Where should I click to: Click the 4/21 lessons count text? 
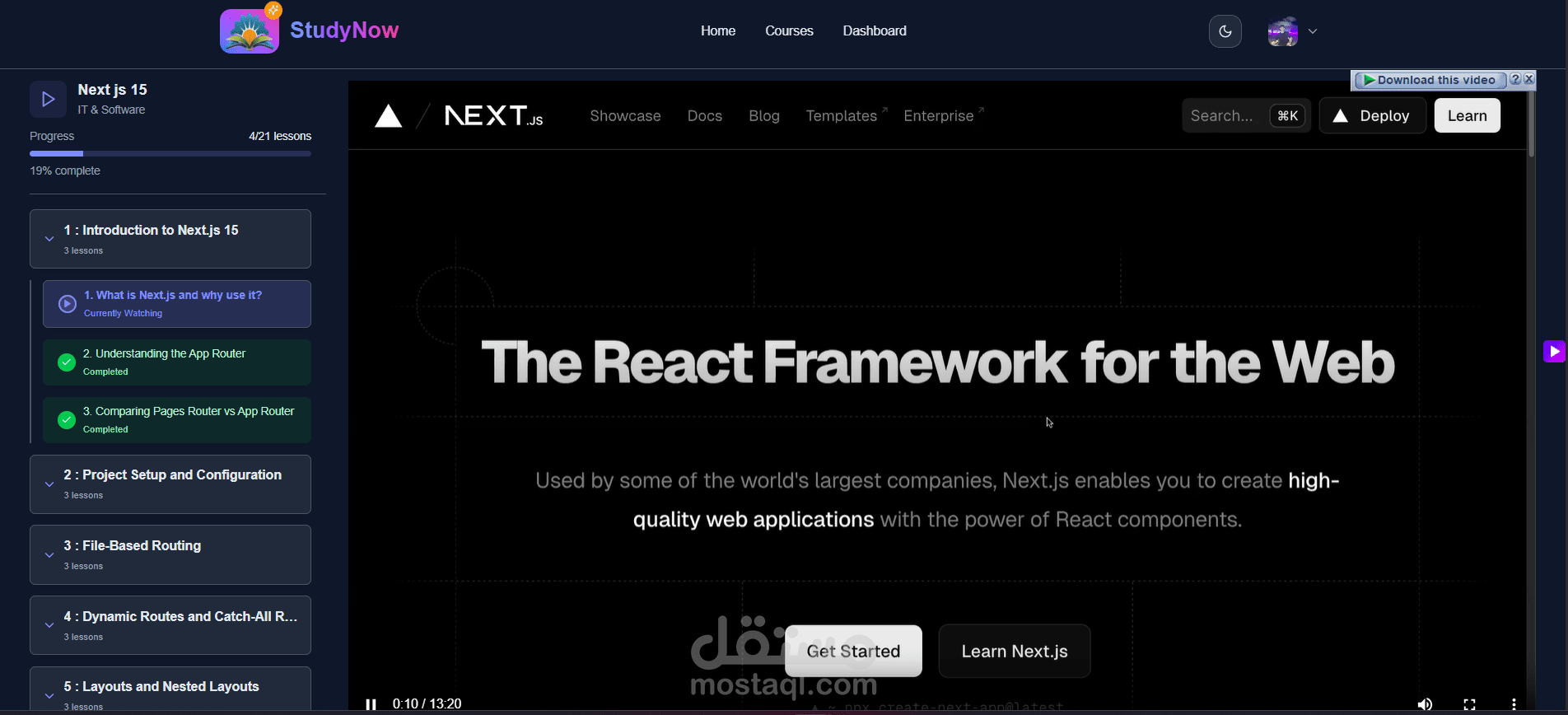click(x=280, y=136)
